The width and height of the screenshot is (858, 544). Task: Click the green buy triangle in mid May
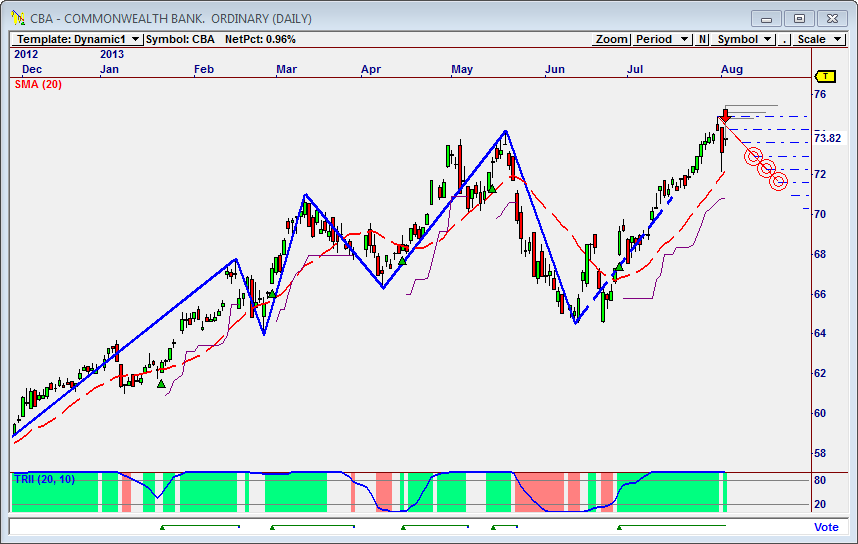coord(491,189)
